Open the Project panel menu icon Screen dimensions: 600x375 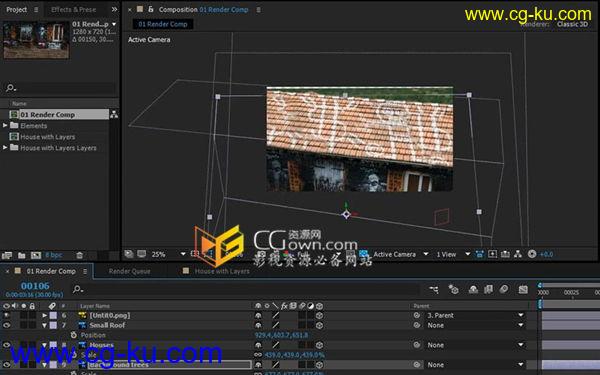36,10
